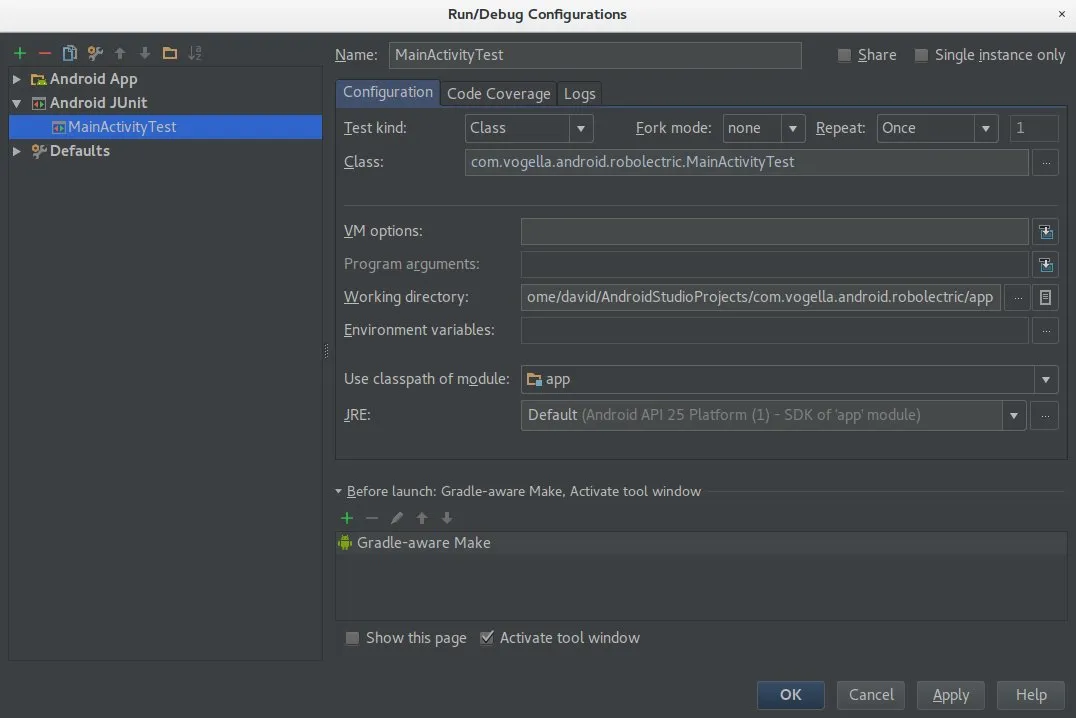1076x718 pixels.
Task: Click into the Name input field
Action: coord(595,55)
